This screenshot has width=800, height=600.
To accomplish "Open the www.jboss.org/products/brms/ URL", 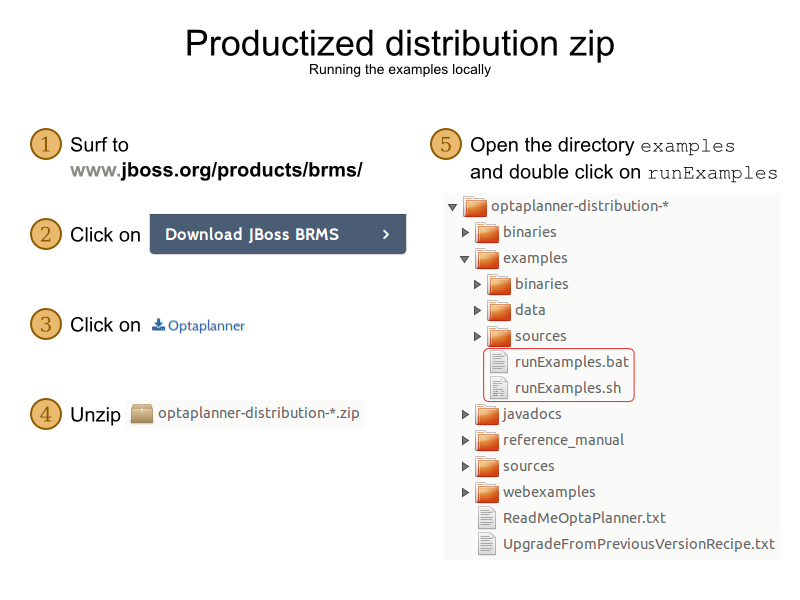I will (215, 170).
